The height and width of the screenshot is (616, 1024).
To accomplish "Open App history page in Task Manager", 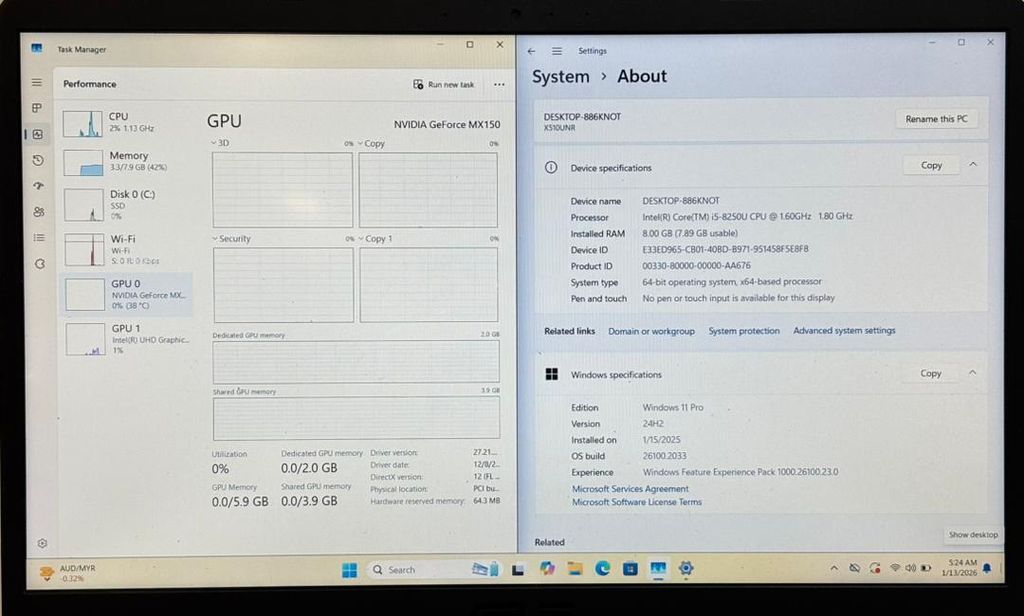I will pos(38,160).
